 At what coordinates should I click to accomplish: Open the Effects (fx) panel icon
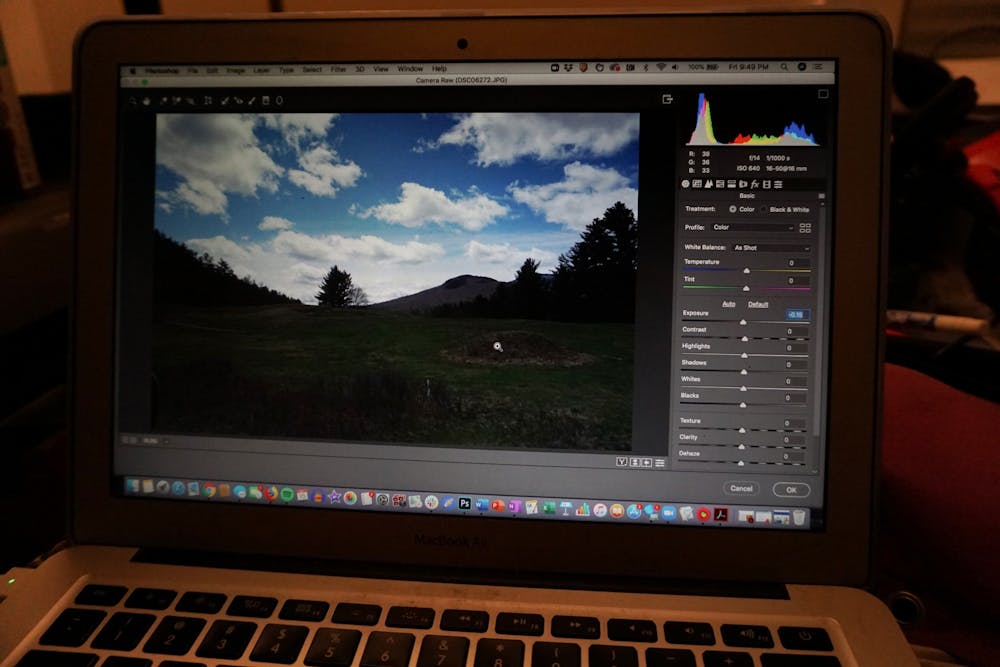(x=755, y=185)
